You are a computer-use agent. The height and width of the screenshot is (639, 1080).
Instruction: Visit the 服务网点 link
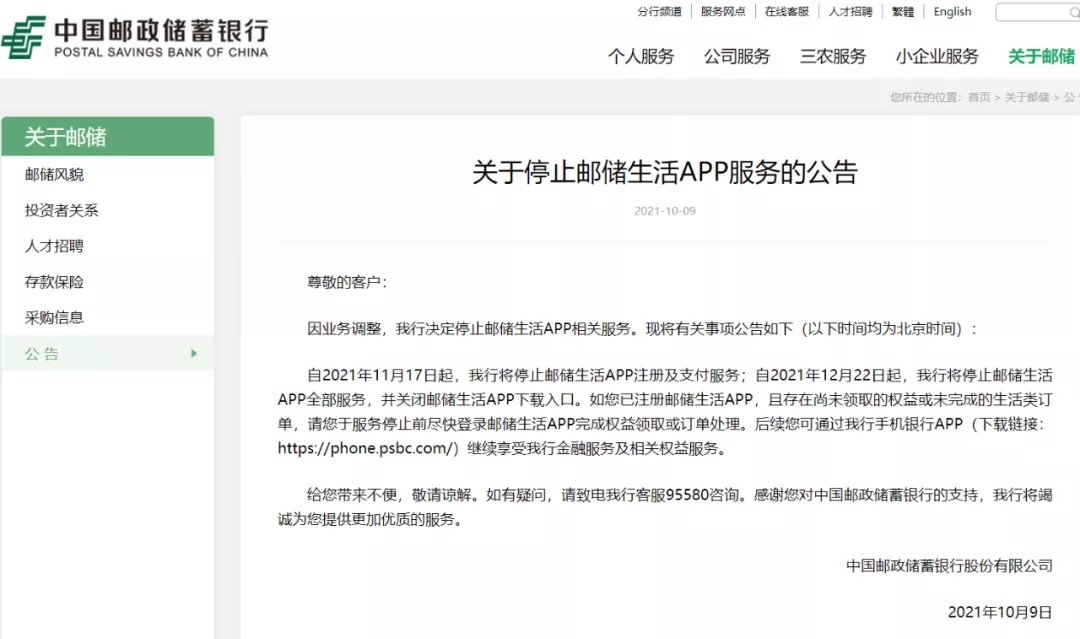(x=723, y=12)
